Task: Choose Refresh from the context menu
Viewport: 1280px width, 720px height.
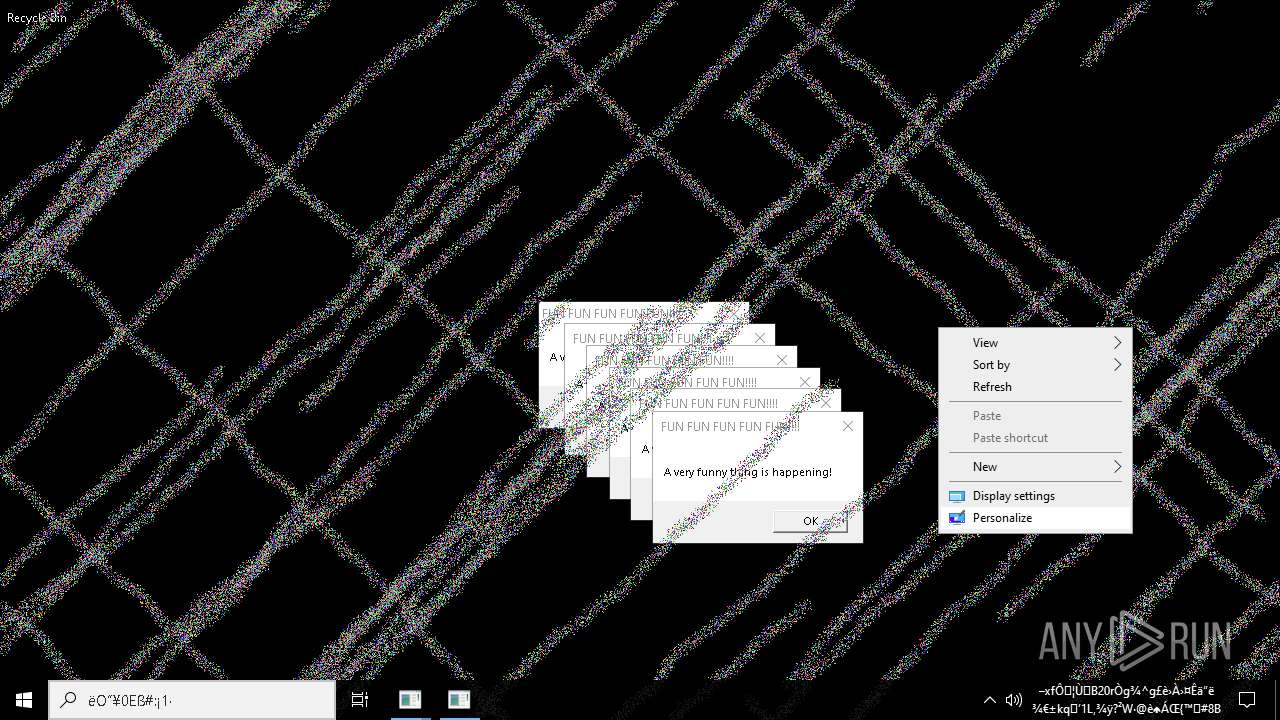Action: (x=1035, y=387)
